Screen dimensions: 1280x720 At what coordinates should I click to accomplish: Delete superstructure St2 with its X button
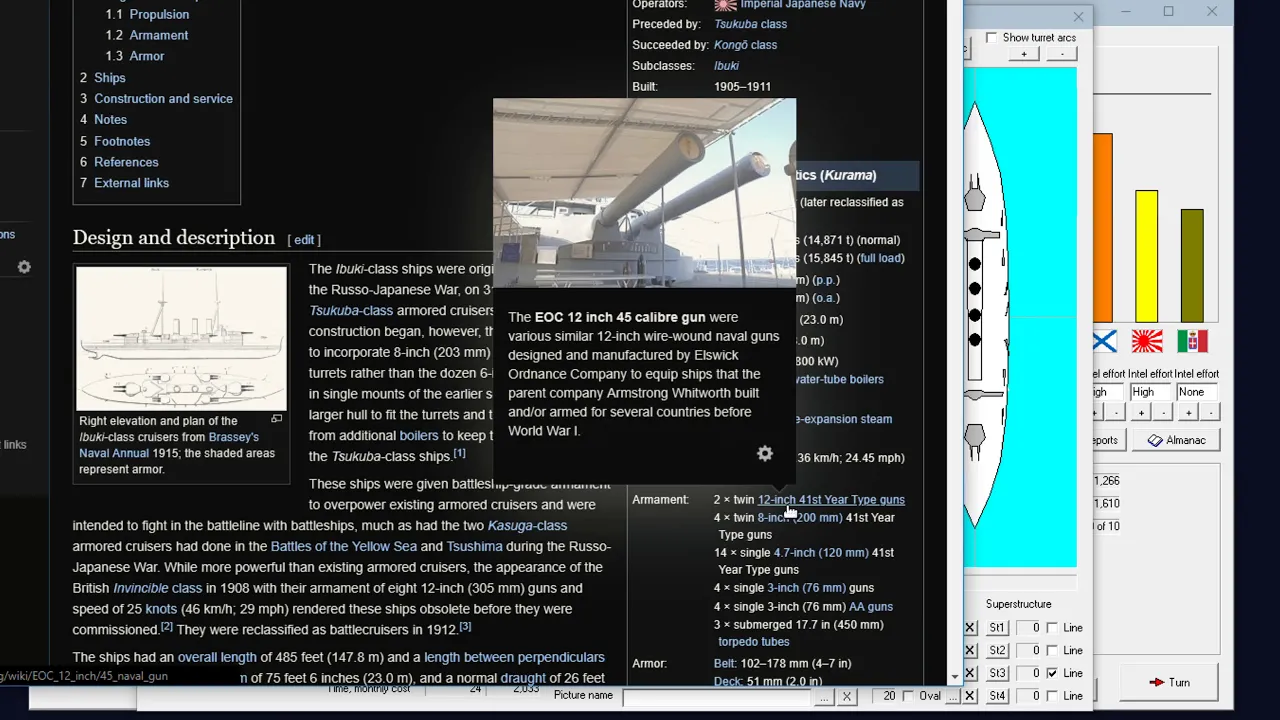tap(970, 650)
